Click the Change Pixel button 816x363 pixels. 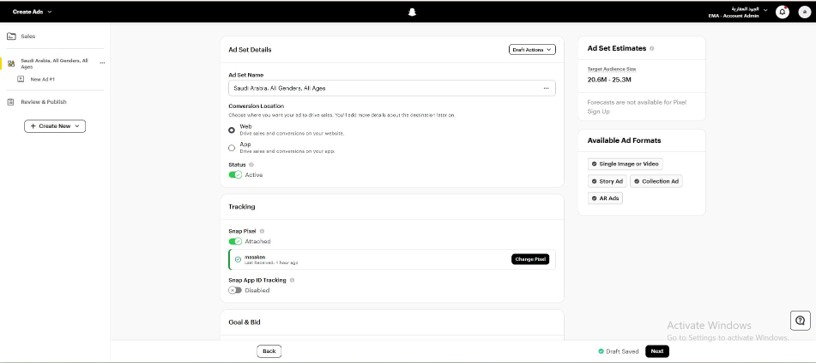pos(530,259)
